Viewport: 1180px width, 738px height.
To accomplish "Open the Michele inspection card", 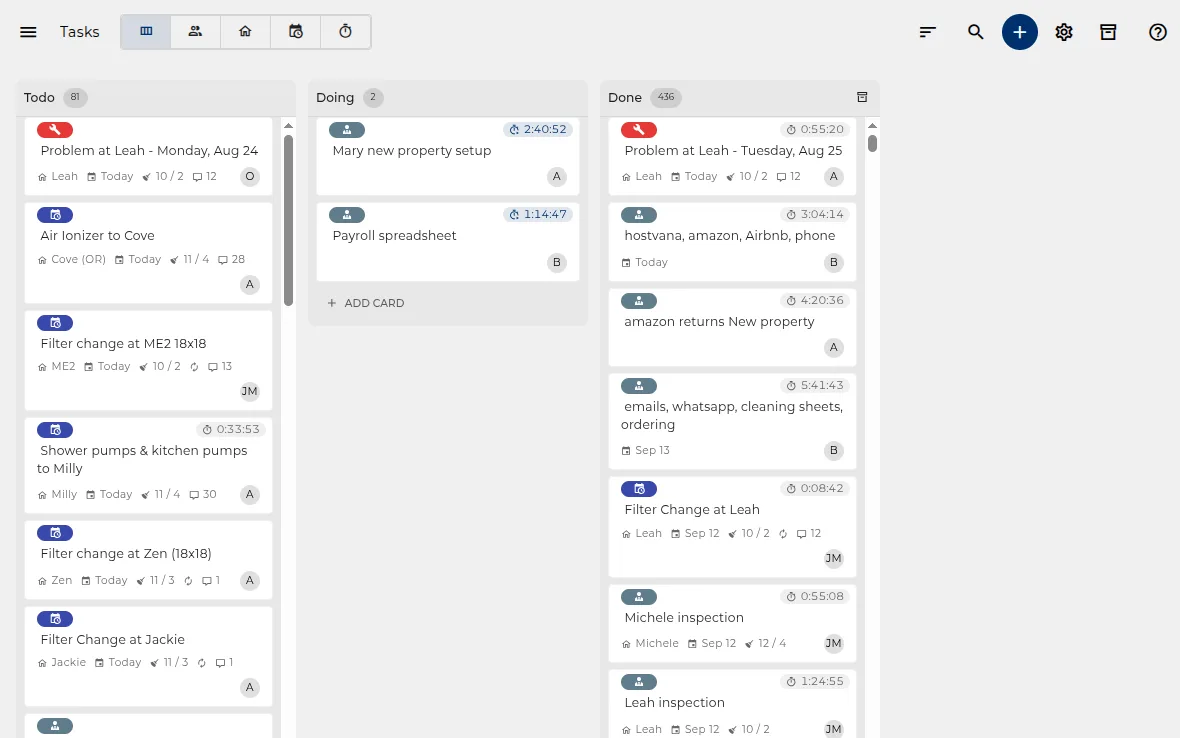I will pos(732,624).
